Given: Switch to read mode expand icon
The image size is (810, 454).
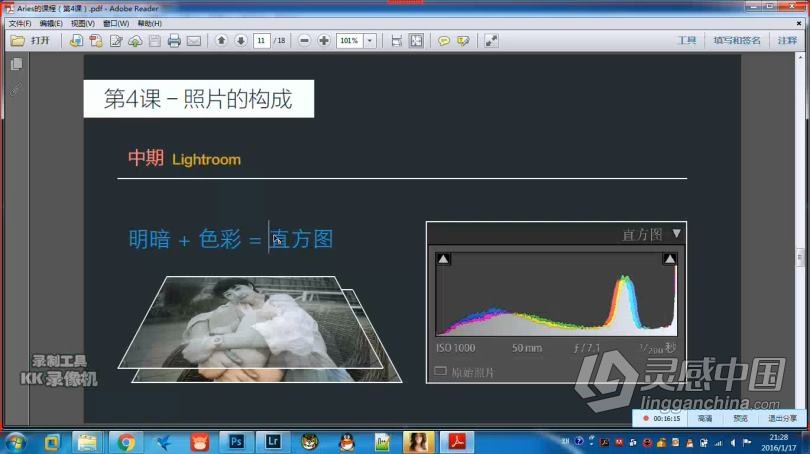Looking at the screenshot, I should [491, 40].
